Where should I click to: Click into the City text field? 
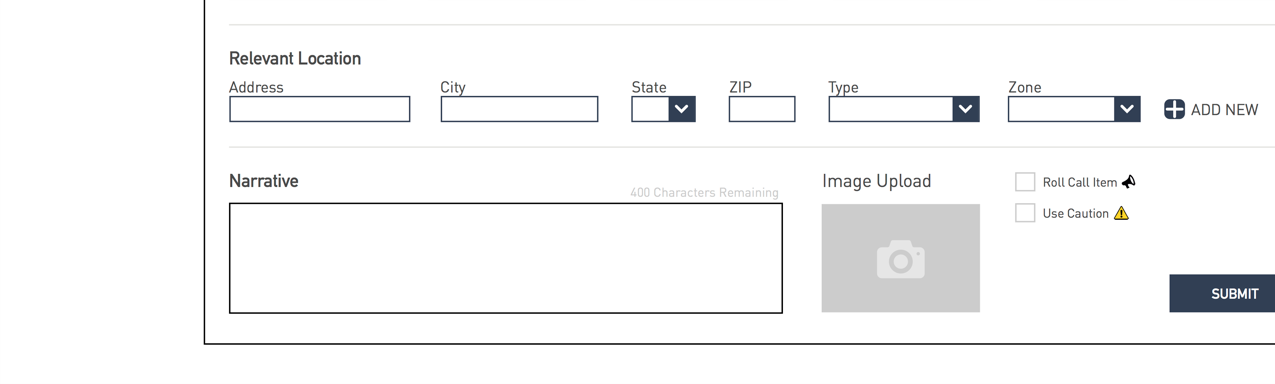519,109
